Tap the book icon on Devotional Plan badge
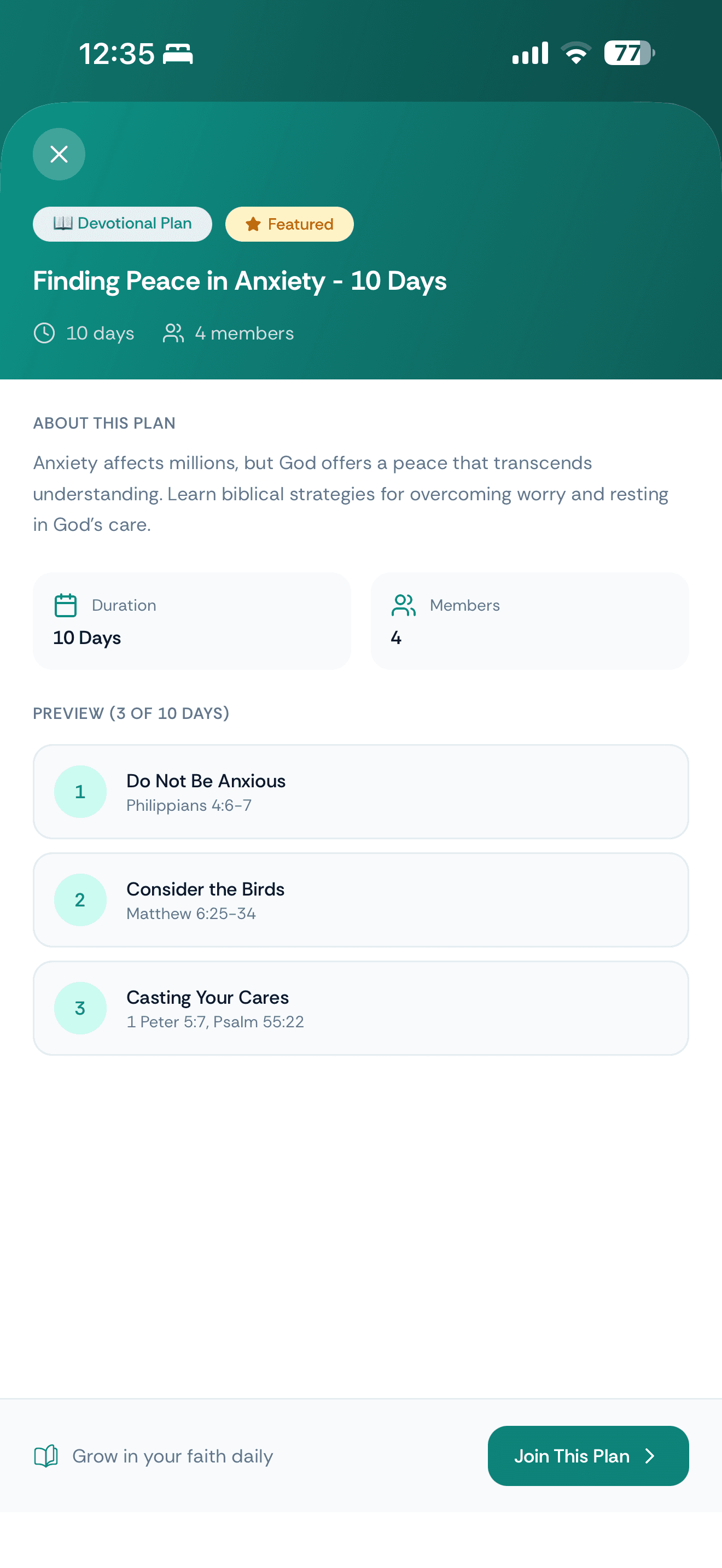This screenshot has width=722, height=1568. coord(63,224)
